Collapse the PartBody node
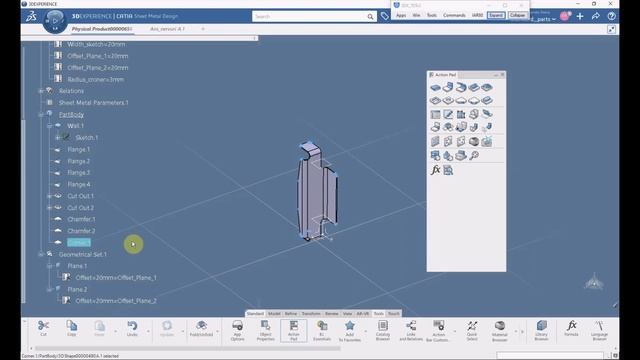 point(41,115)
